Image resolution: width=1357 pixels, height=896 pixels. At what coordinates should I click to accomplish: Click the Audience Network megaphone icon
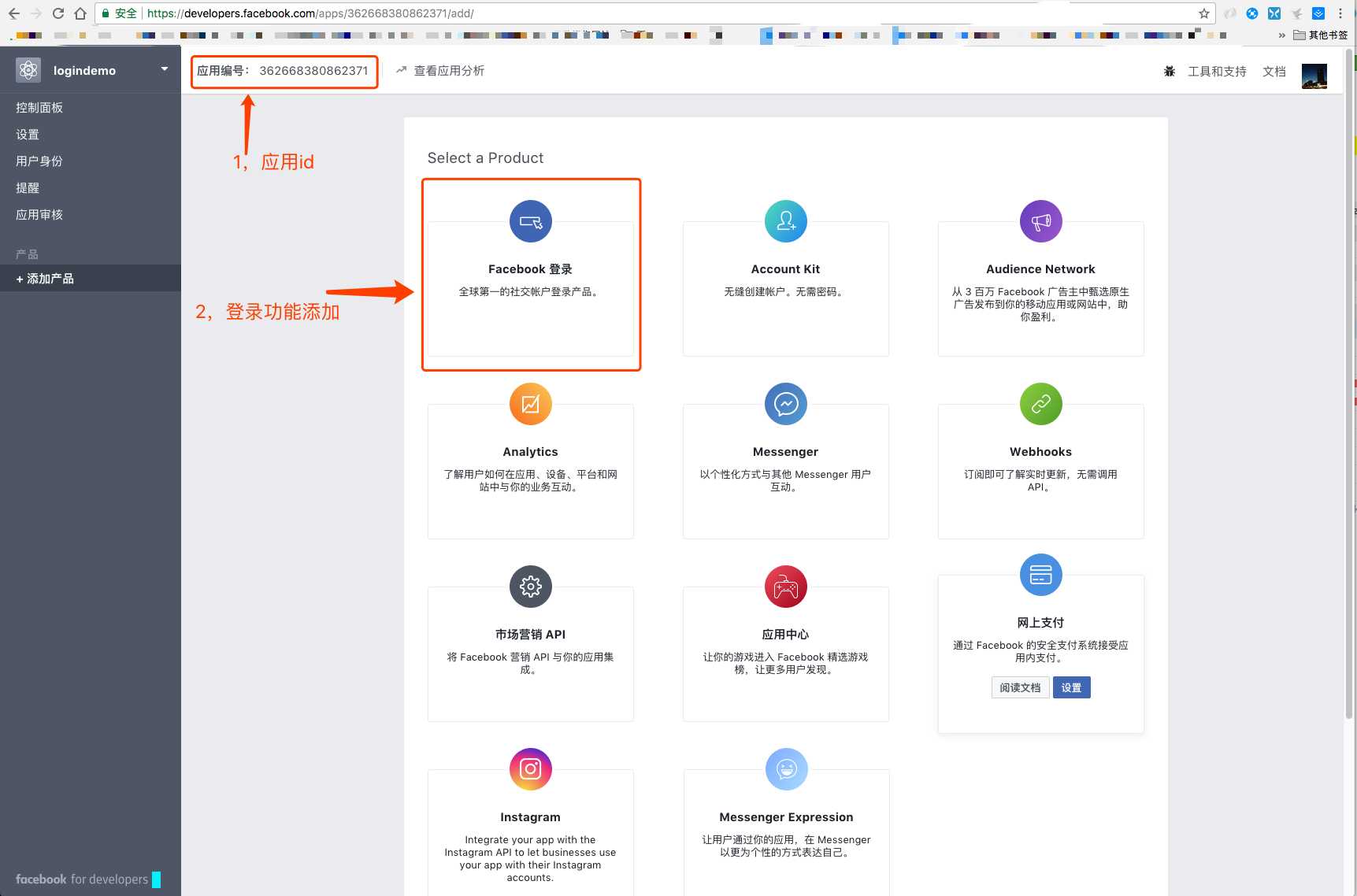[x=1041, y=221]
